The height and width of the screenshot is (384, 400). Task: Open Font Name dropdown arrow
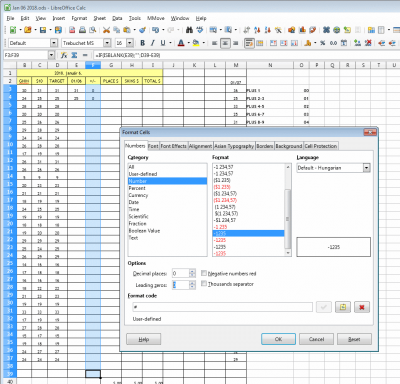coord(107,43)
